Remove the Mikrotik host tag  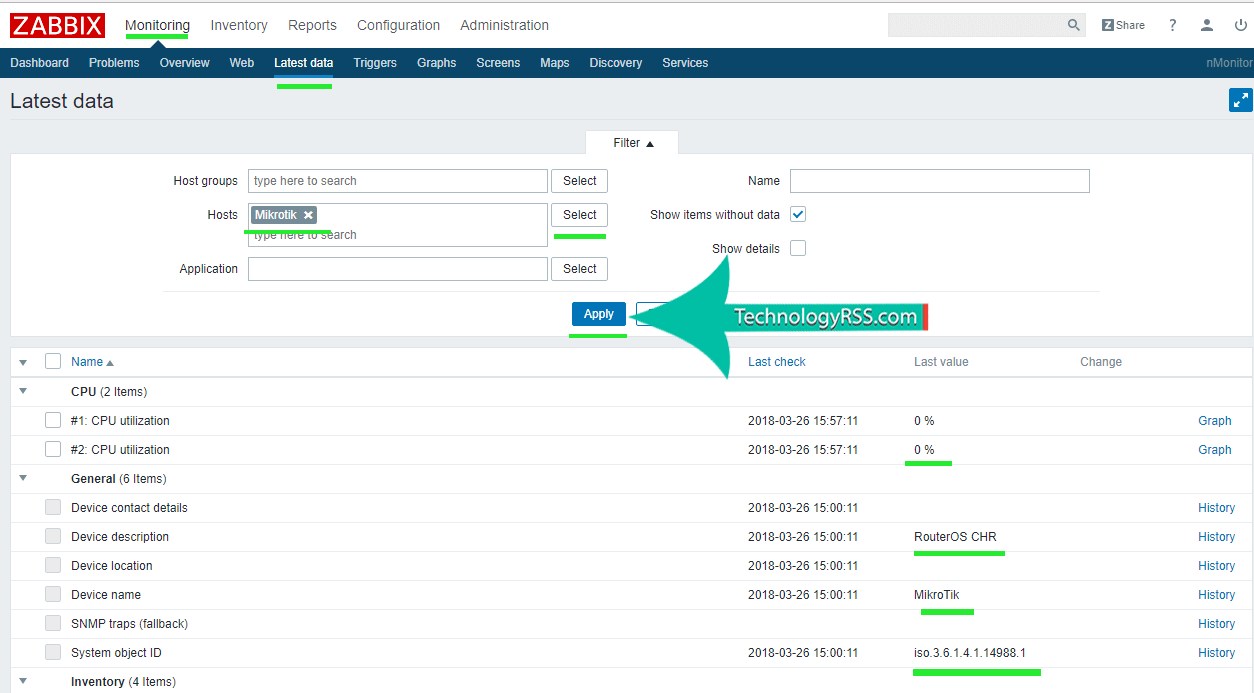click(308, 215)
